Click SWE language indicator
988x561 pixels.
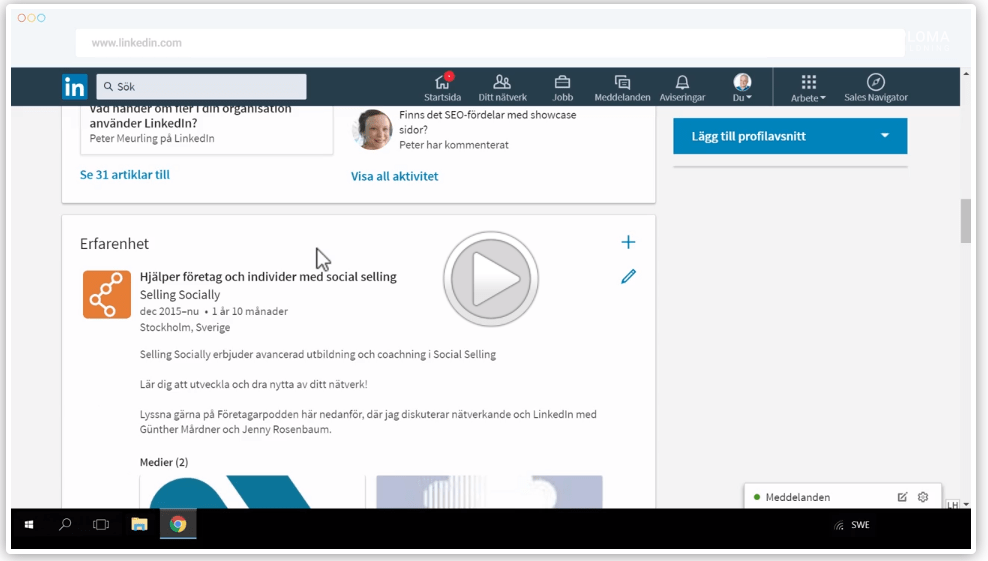(860, 524)
